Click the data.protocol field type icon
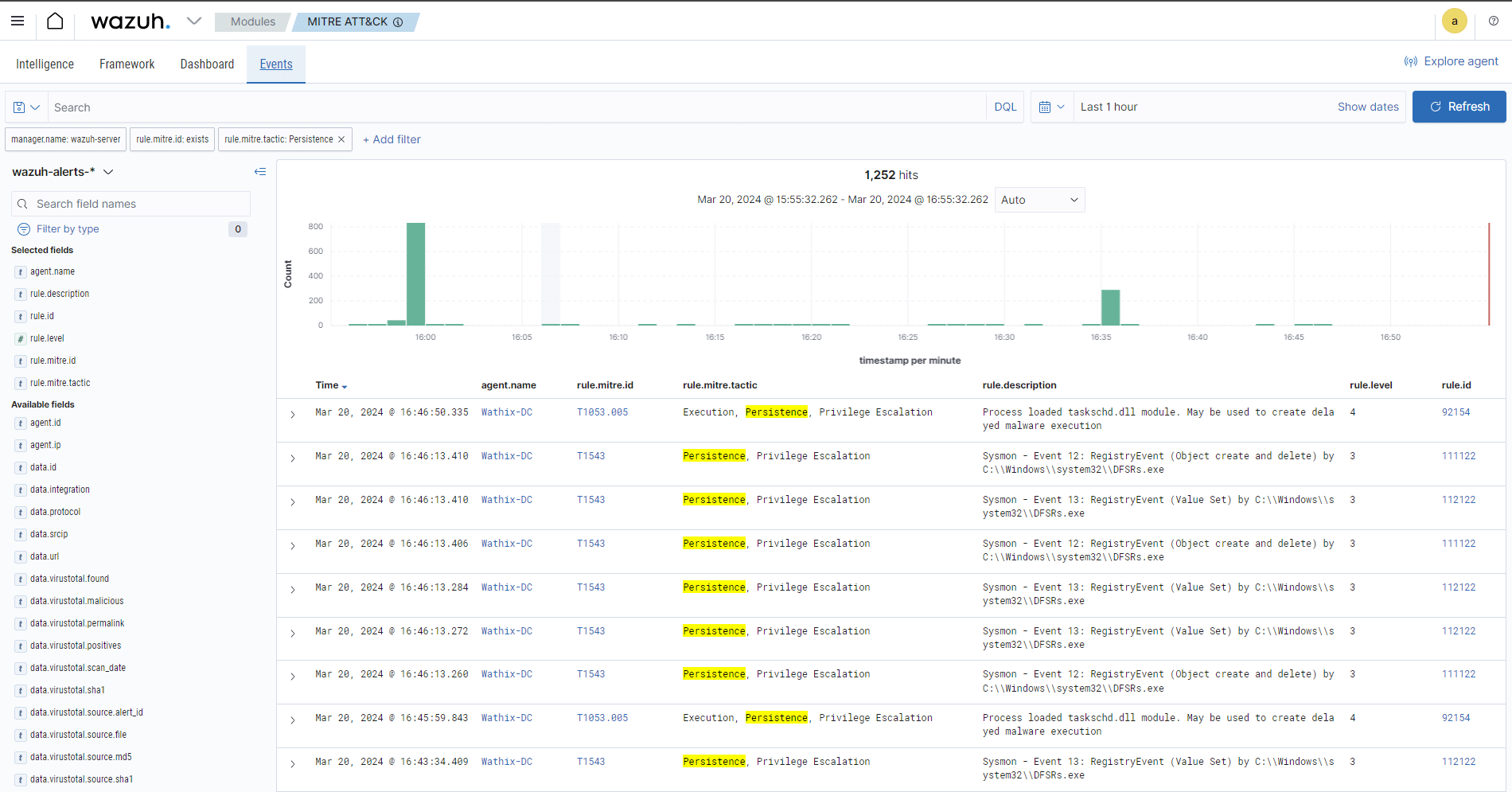This screenshot has height=792, width=1512. coord(21,513)
